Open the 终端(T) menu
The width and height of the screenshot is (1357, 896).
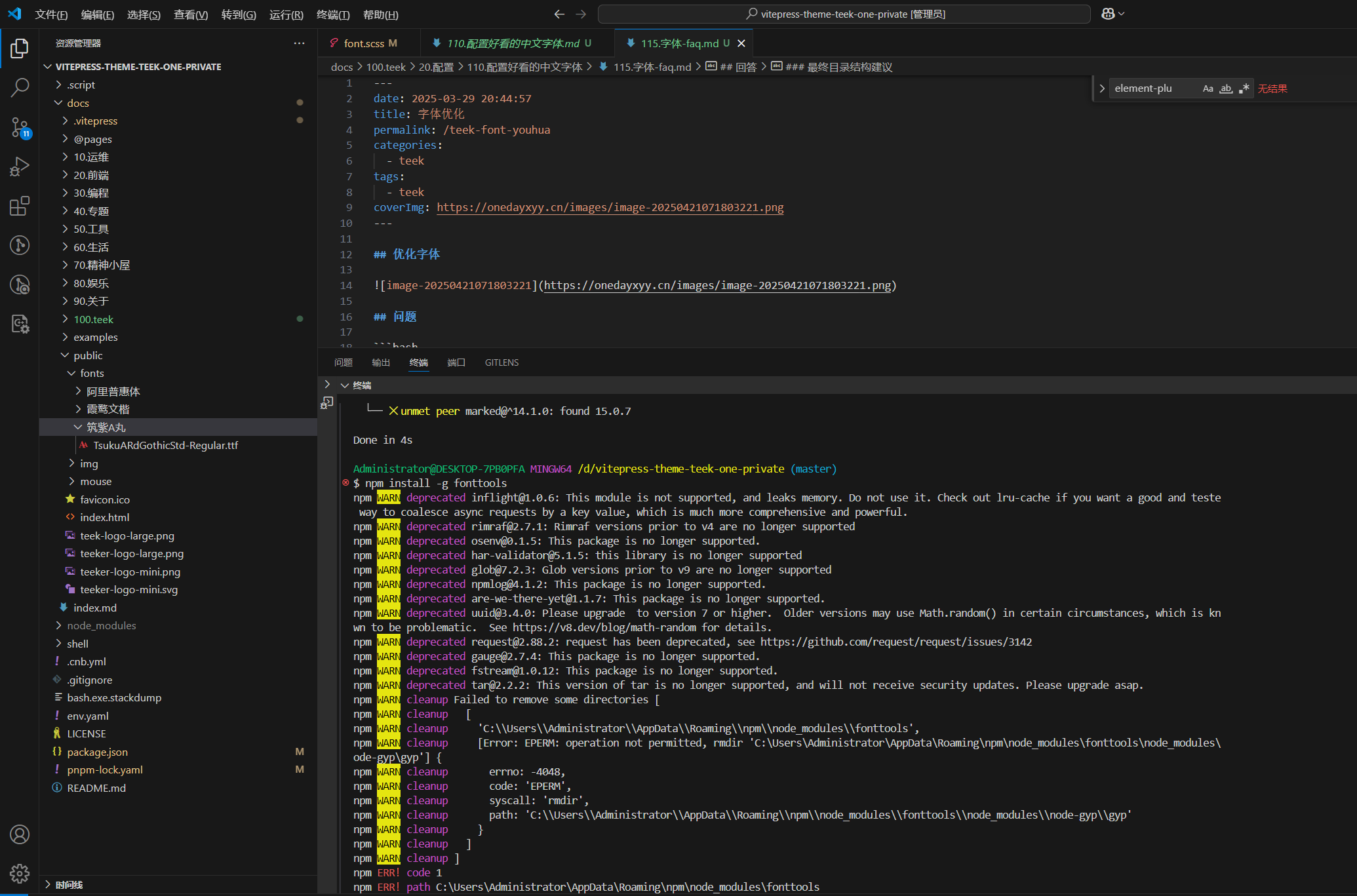pyautogui.click(x=333, y=14)
